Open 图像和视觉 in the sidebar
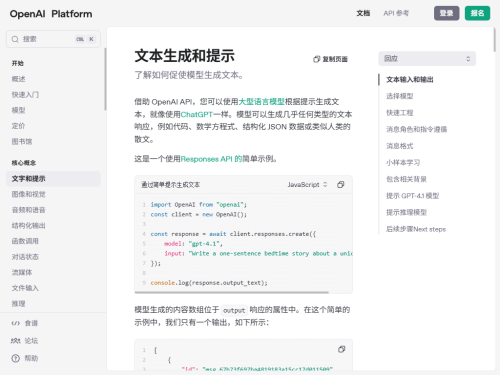Image resolution: width=500 pixels, height=375 pixels. pos(29,194)
